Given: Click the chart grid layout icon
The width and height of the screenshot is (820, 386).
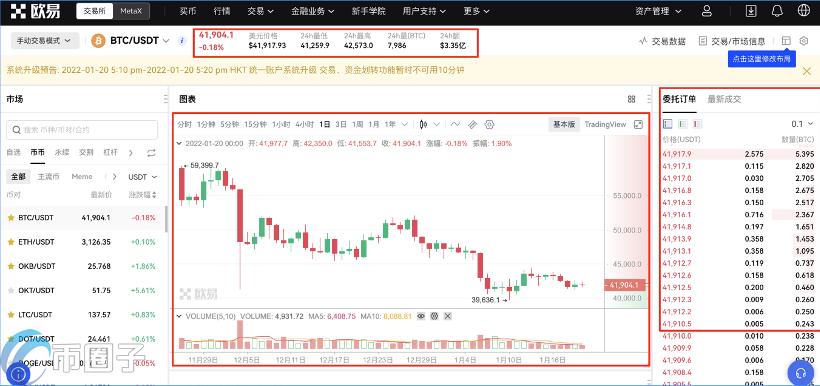Looking at the screenshot, I should pos(631,99).
